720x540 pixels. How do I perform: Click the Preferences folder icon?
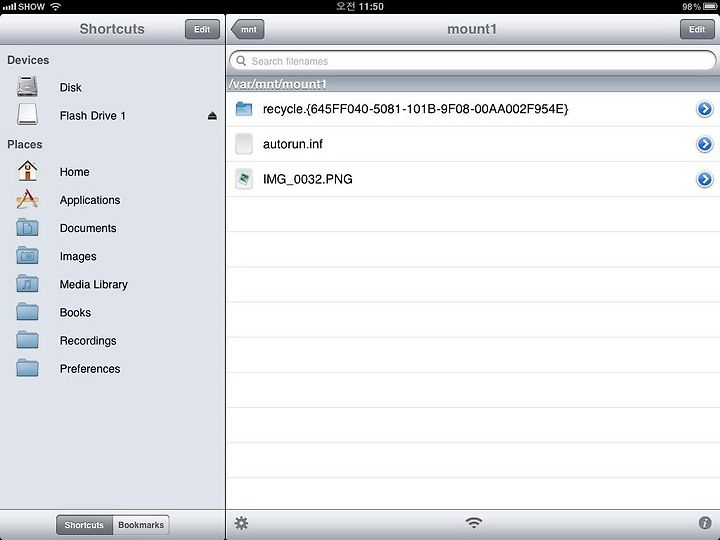(x=27, y=368)
